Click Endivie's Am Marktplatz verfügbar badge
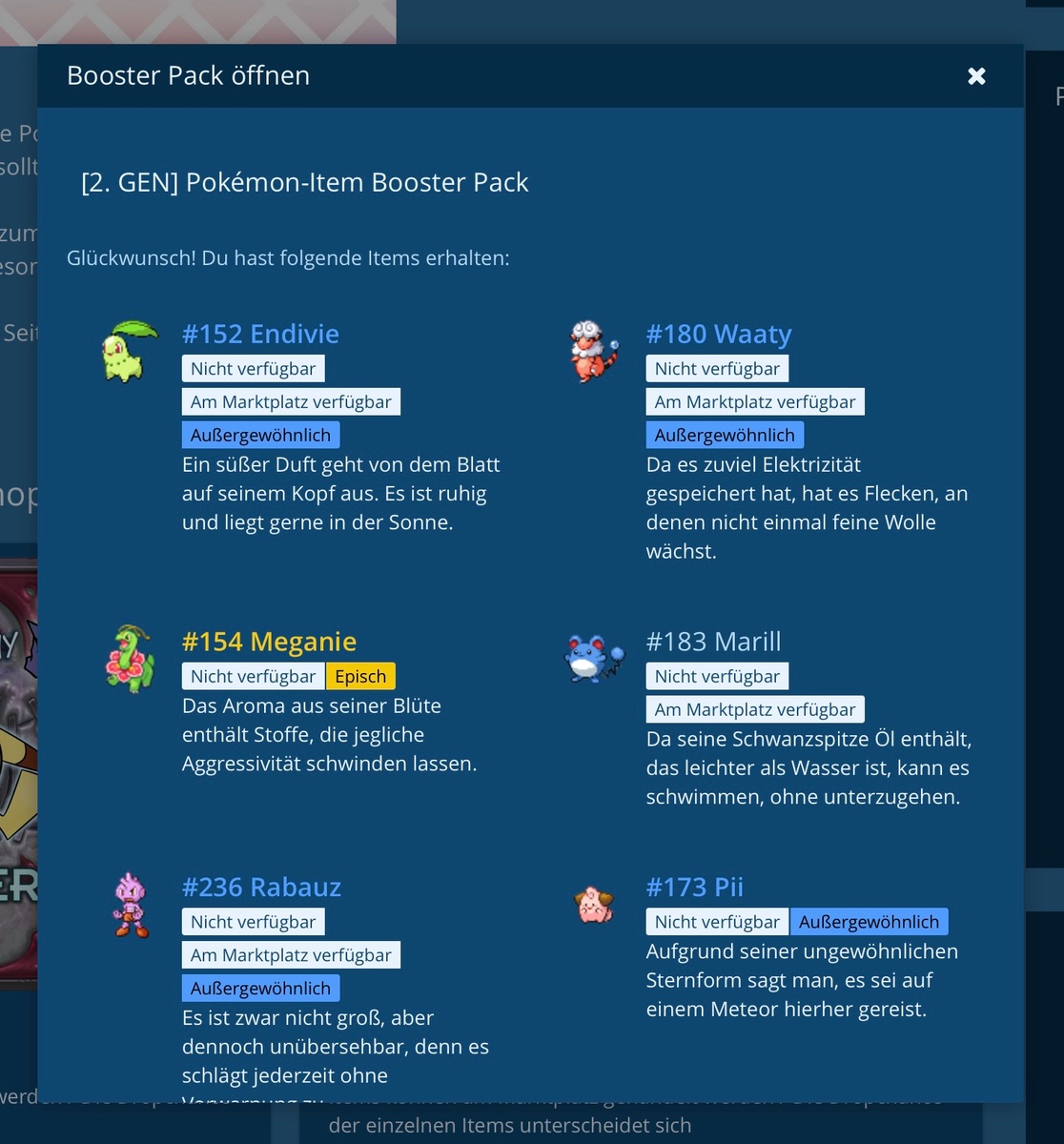The width and height of the screenshot is (1064, 1144). pos(291,402)
